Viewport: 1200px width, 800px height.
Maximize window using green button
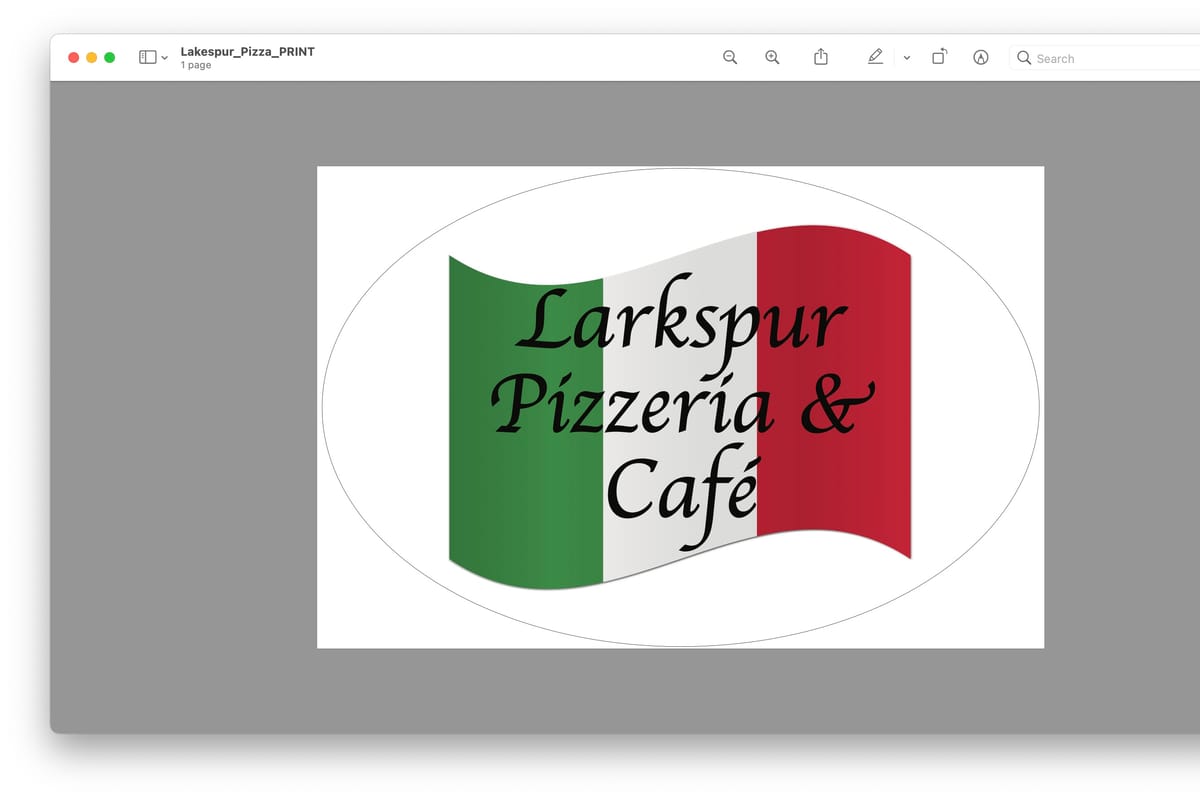pos(110,58)
